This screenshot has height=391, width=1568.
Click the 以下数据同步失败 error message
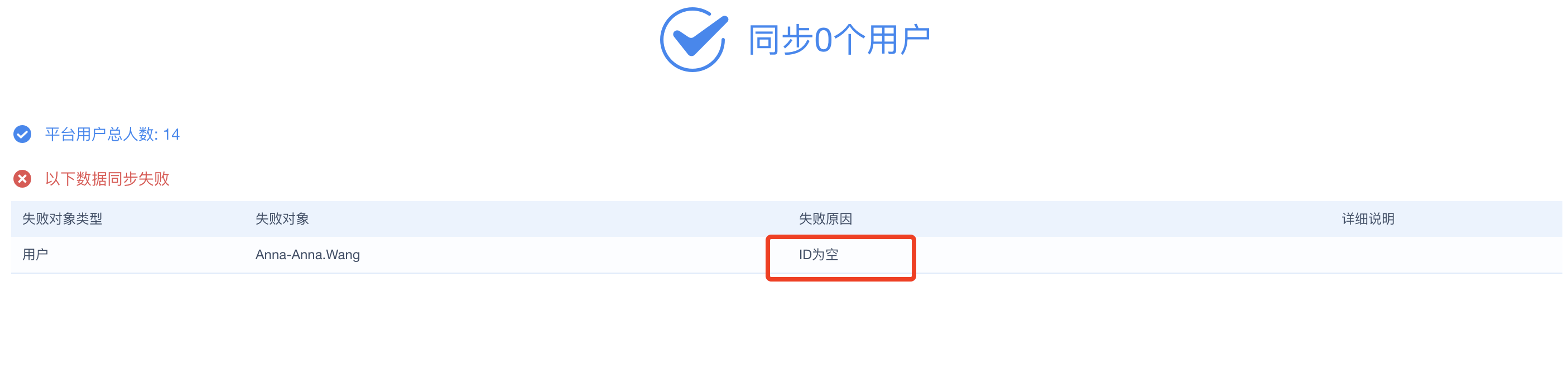pos(107,178)
